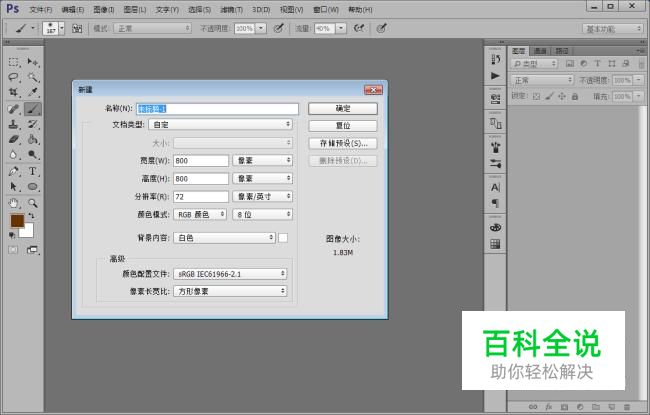Open the 图层(L) menu
Image resolution: width=650 pixels, height=415 pixels.
(135, 9)
